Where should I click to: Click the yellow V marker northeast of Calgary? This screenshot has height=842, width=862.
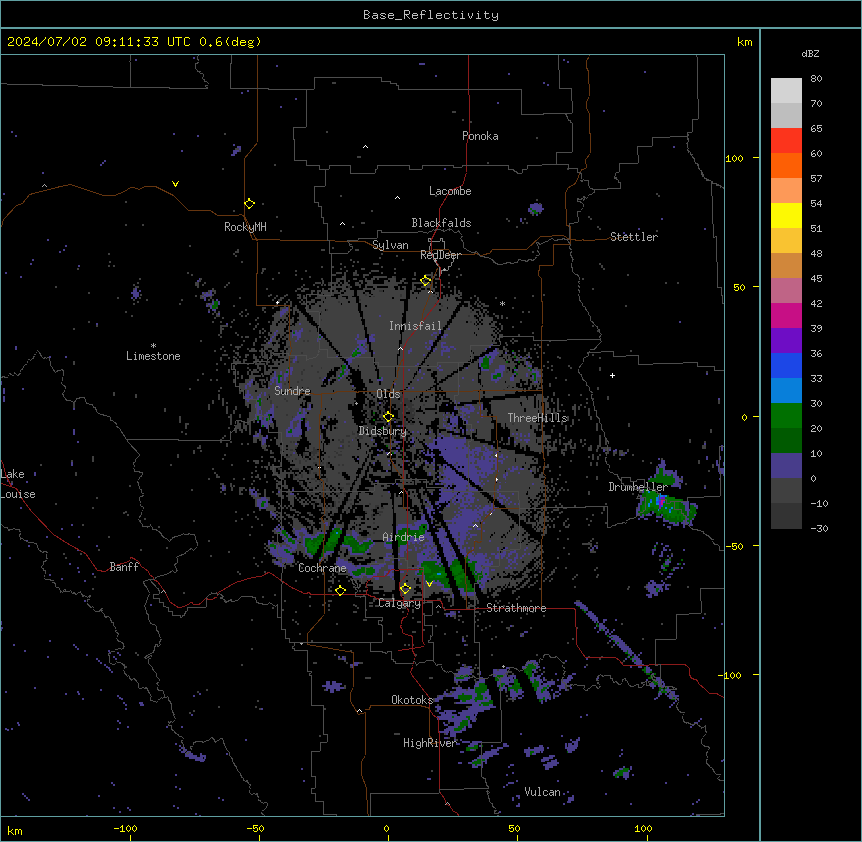point(429,584)
